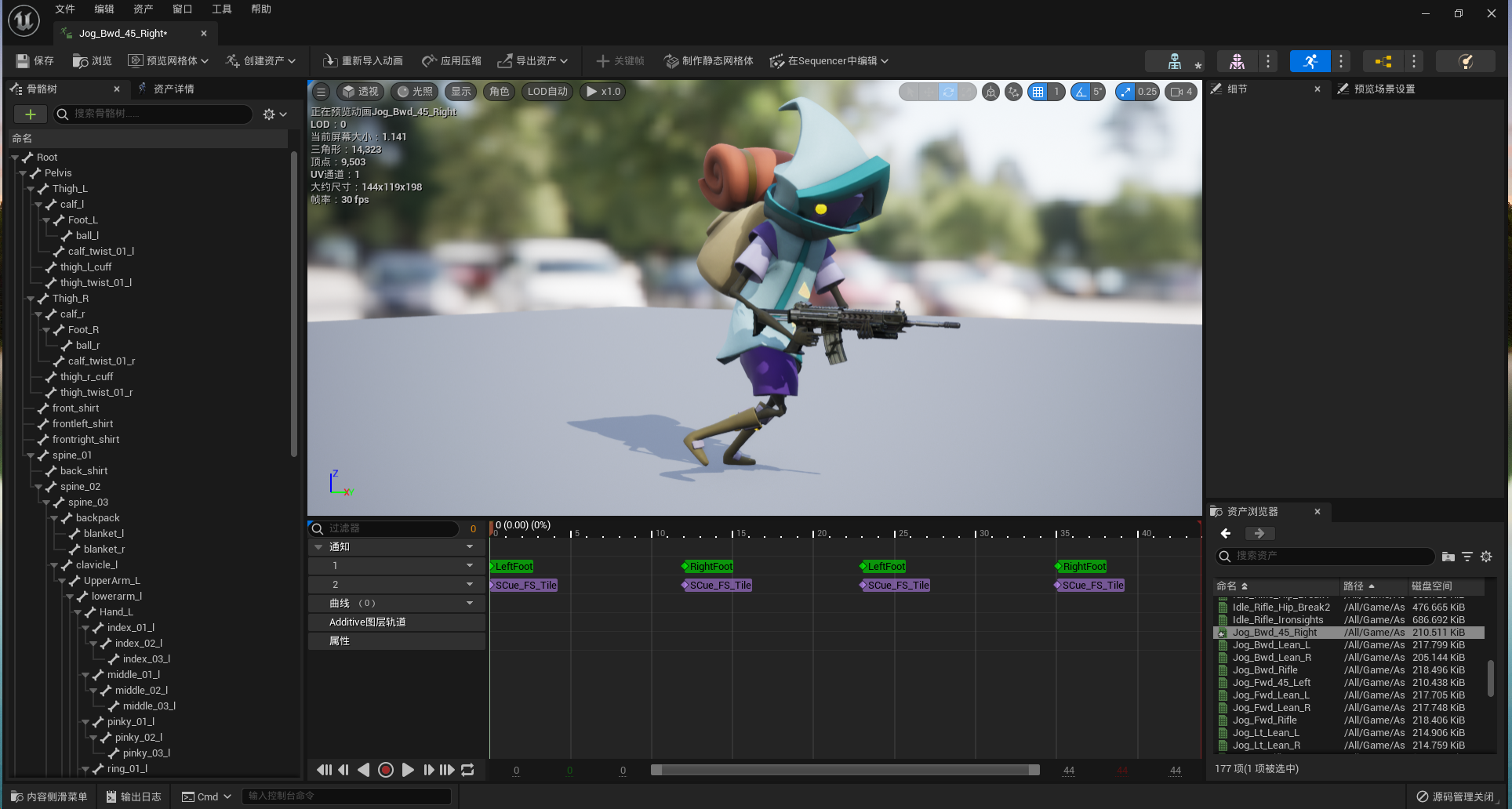Open the Animation Blueprint mode
This screenshot has height=809, width=1512.
[x=1383, y=61]
